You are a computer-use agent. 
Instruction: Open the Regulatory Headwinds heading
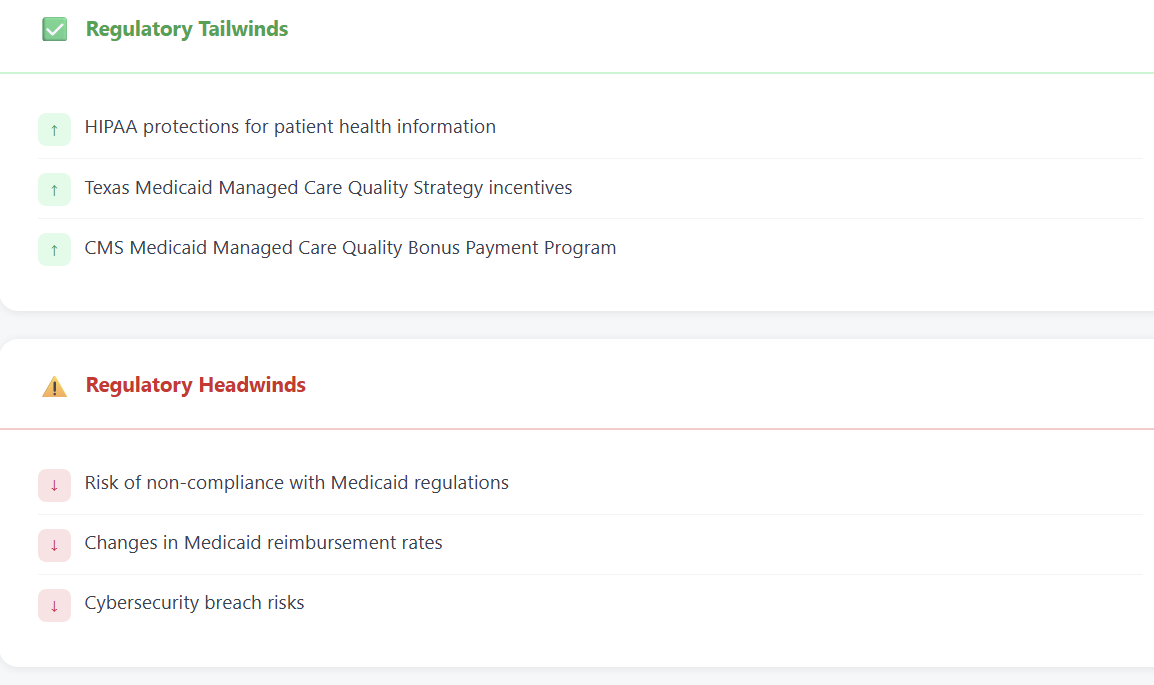click(x=196, y=385)
